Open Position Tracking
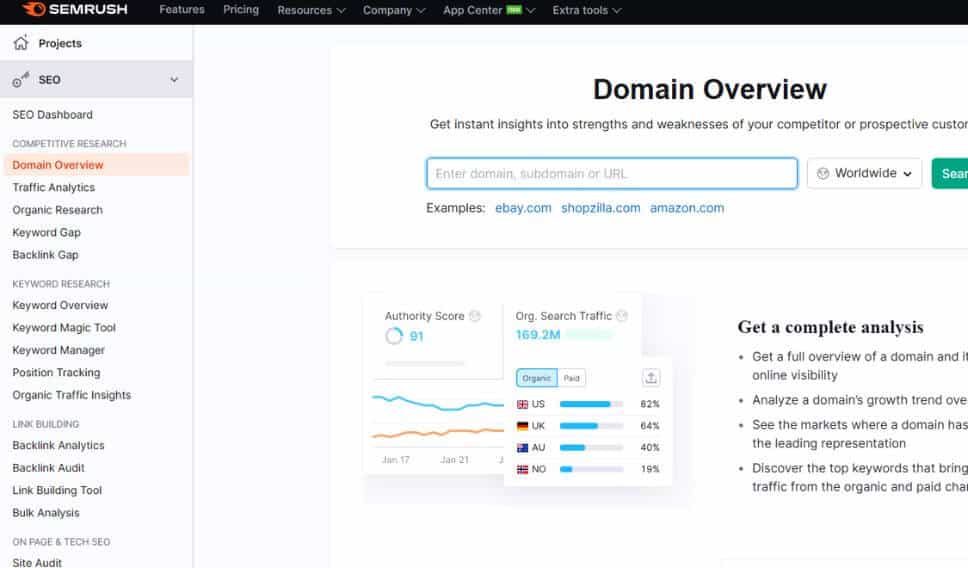 (56, 372)
